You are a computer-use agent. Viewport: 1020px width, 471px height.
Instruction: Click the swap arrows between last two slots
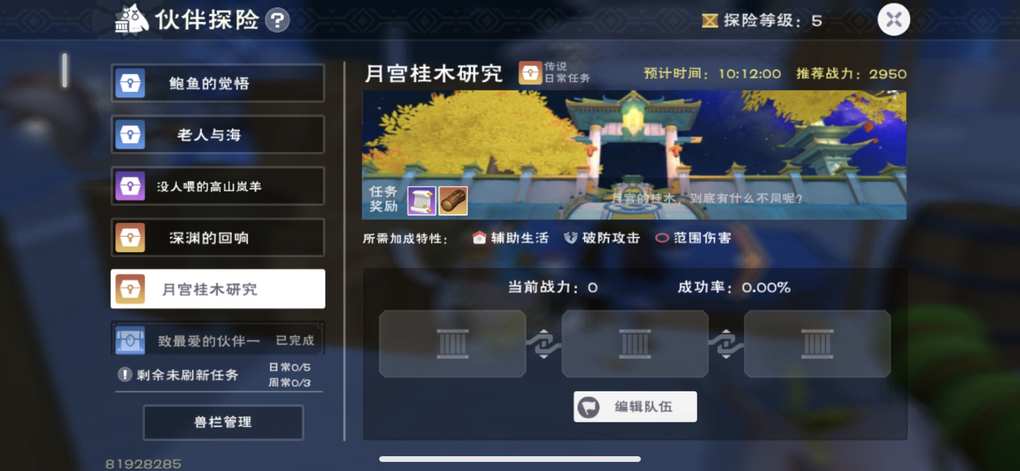coord(726,344)
